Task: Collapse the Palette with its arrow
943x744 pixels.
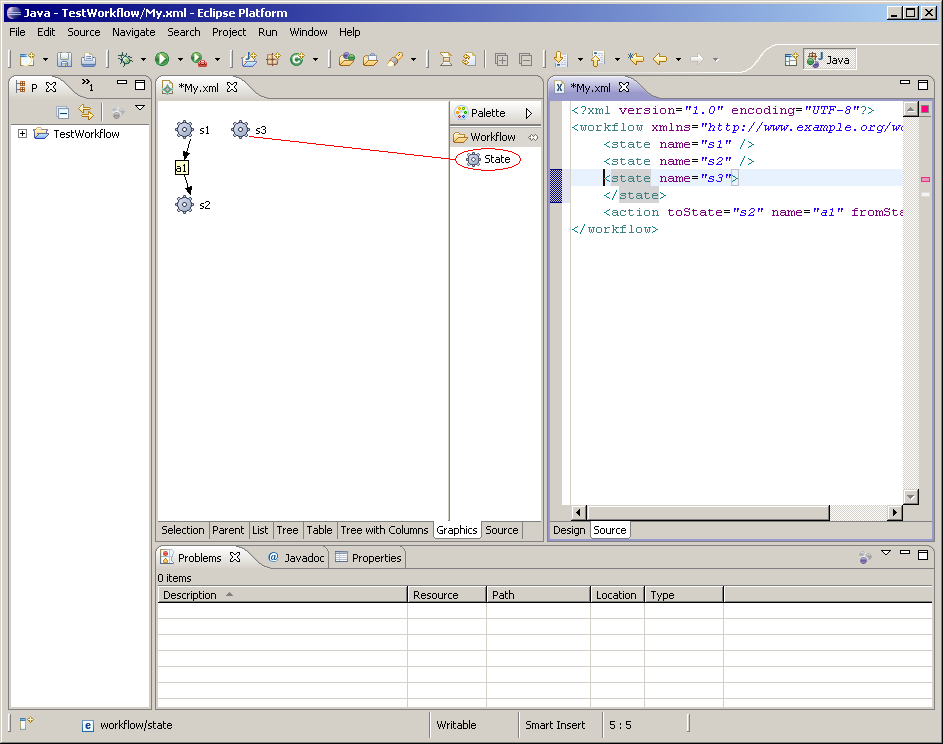Action: (529, 113)
